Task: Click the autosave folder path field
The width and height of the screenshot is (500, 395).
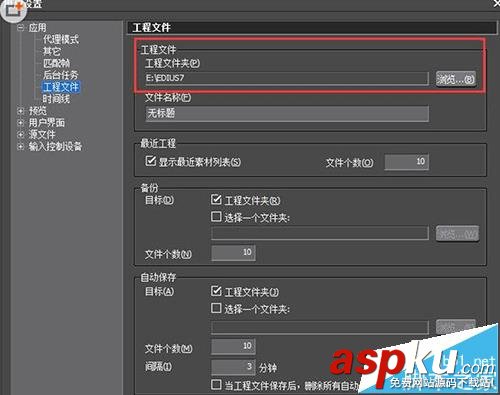Action: tap(320, 327)
